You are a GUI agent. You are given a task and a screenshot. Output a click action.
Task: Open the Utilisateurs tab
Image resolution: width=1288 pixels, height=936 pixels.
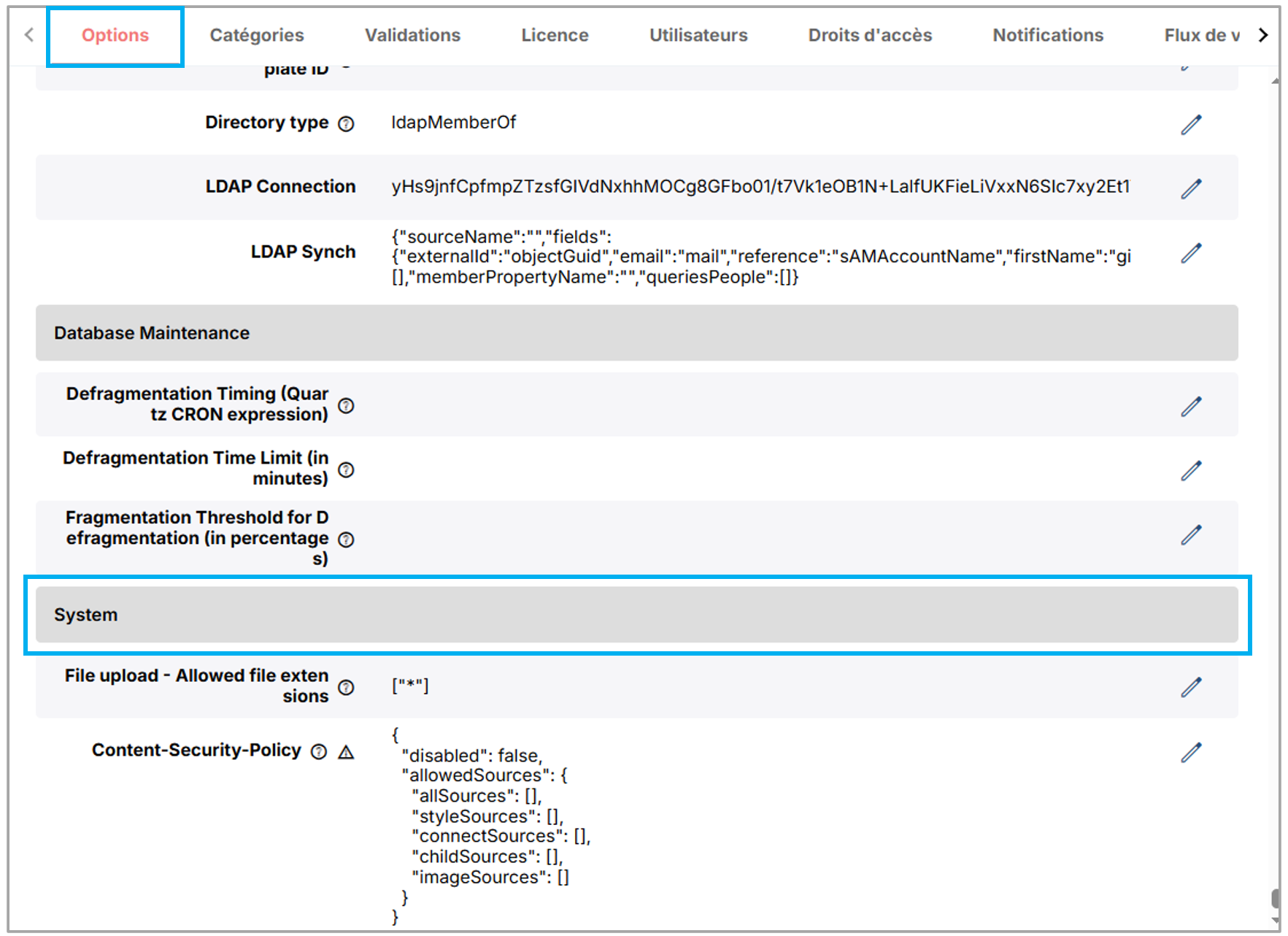tap(698, 35)
